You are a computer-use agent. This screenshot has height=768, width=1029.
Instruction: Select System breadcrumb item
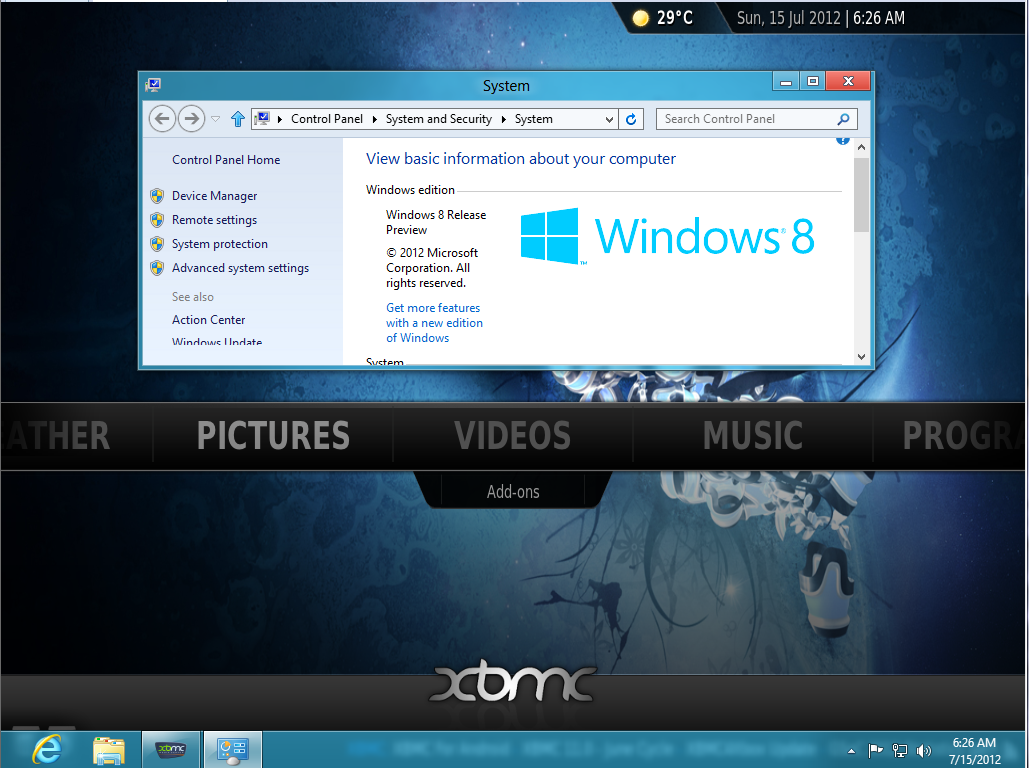click(534, 119)
